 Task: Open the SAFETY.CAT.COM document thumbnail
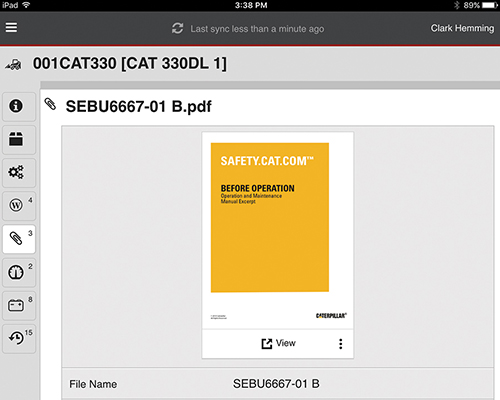point(278,230)
